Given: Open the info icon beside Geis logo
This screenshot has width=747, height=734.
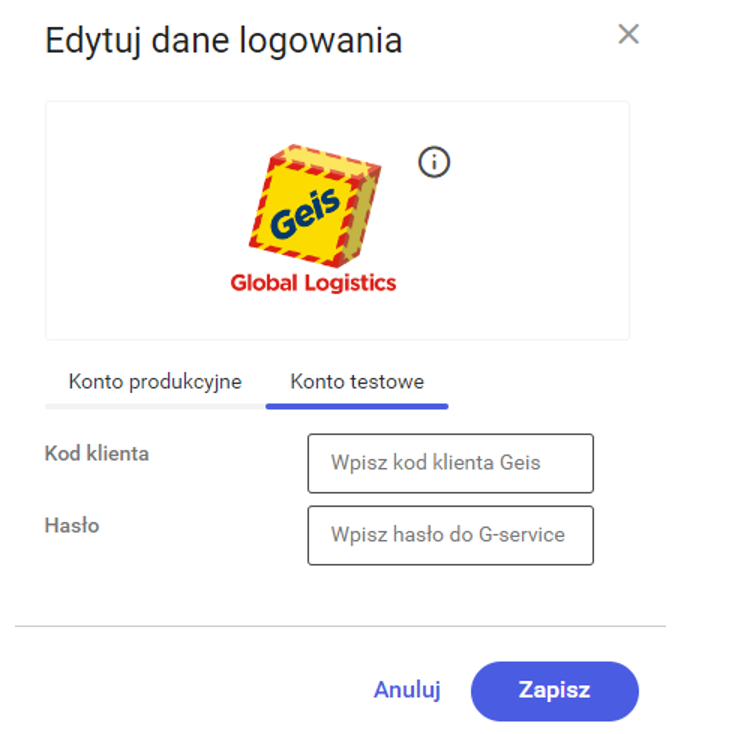Looking at the screenshot, I should click(434, 162).
